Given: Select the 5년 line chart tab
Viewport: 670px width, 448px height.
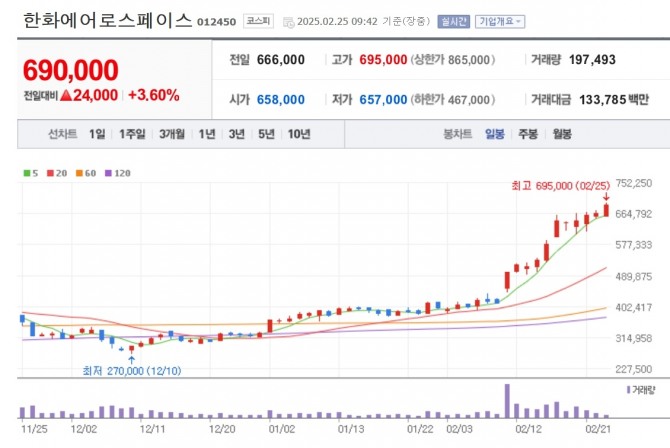Looking at the screenshot, I should tap(266, 134).
